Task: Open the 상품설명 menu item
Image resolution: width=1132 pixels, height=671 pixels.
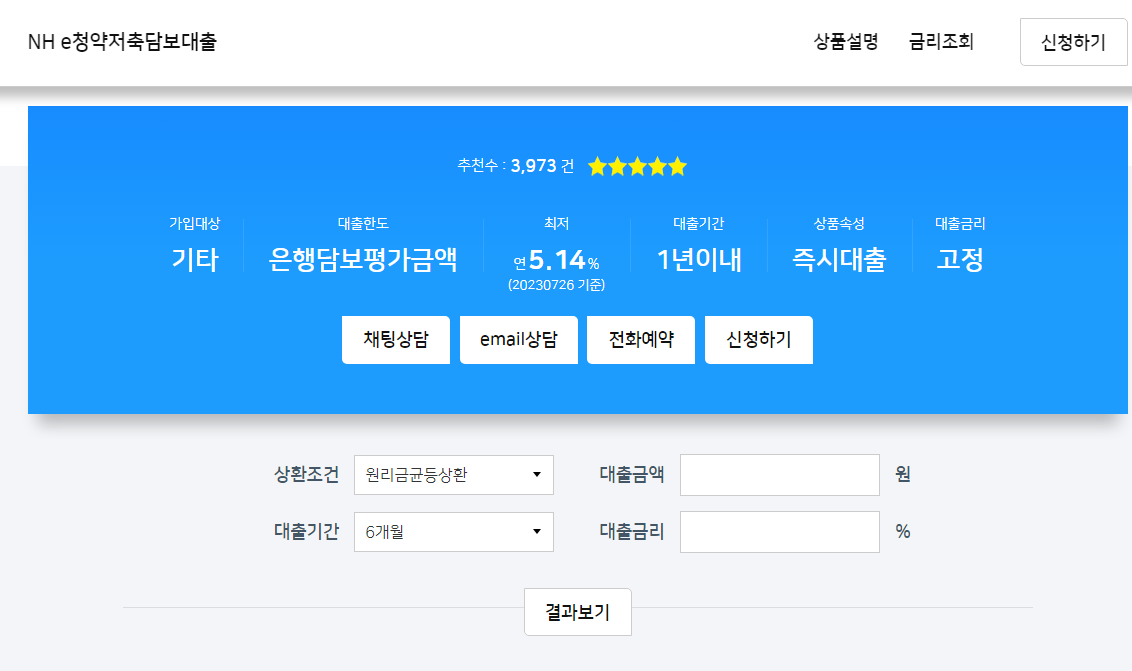Action: pyautogui.click(x=845, y=42)
